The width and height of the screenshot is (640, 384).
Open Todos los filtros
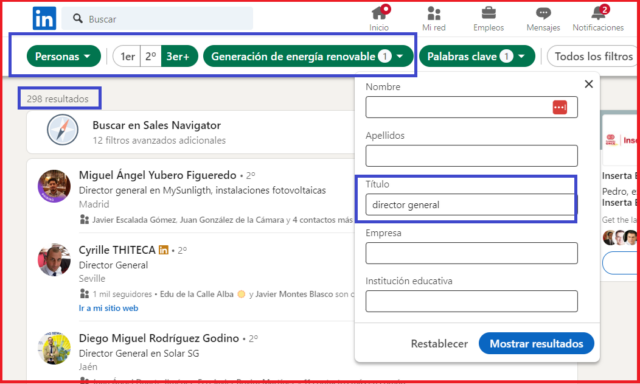click(593, 56)
